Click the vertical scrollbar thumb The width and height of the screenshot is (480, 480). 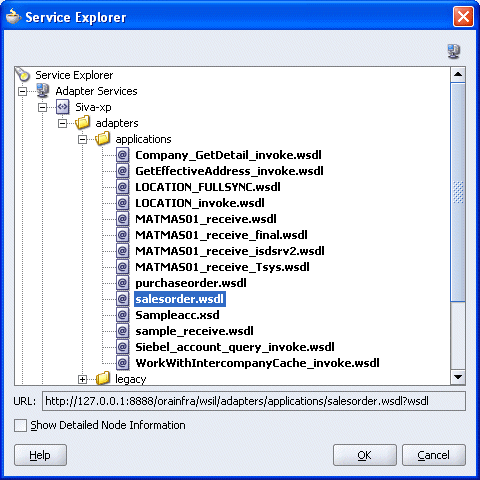(x=458, y=192)
